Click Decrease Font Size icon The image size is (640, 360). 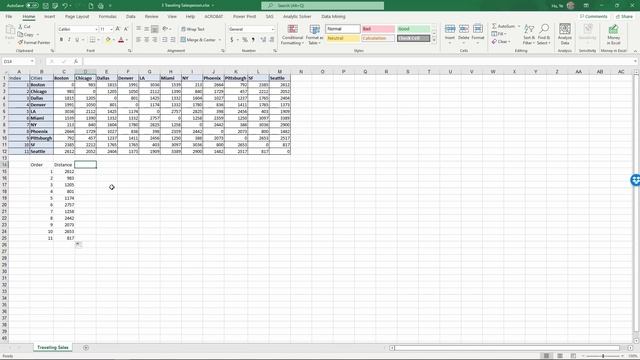tap(126, 29)
